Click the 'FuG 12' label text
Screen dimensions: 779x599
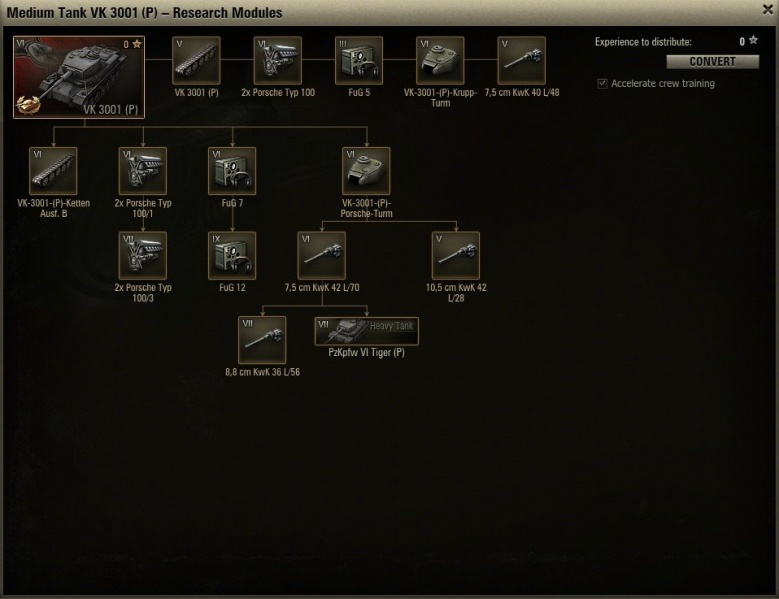232,288
